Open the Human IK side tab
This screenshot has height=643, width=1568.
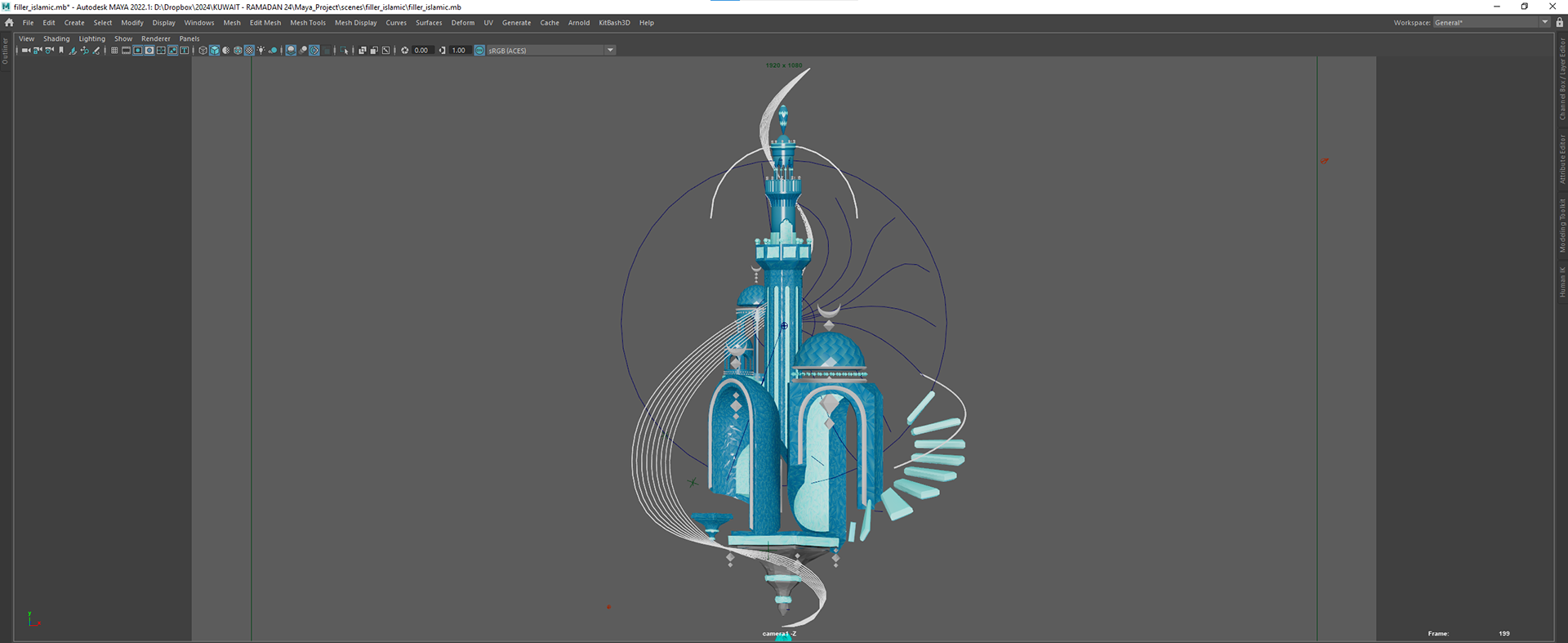pos(1561,282)
